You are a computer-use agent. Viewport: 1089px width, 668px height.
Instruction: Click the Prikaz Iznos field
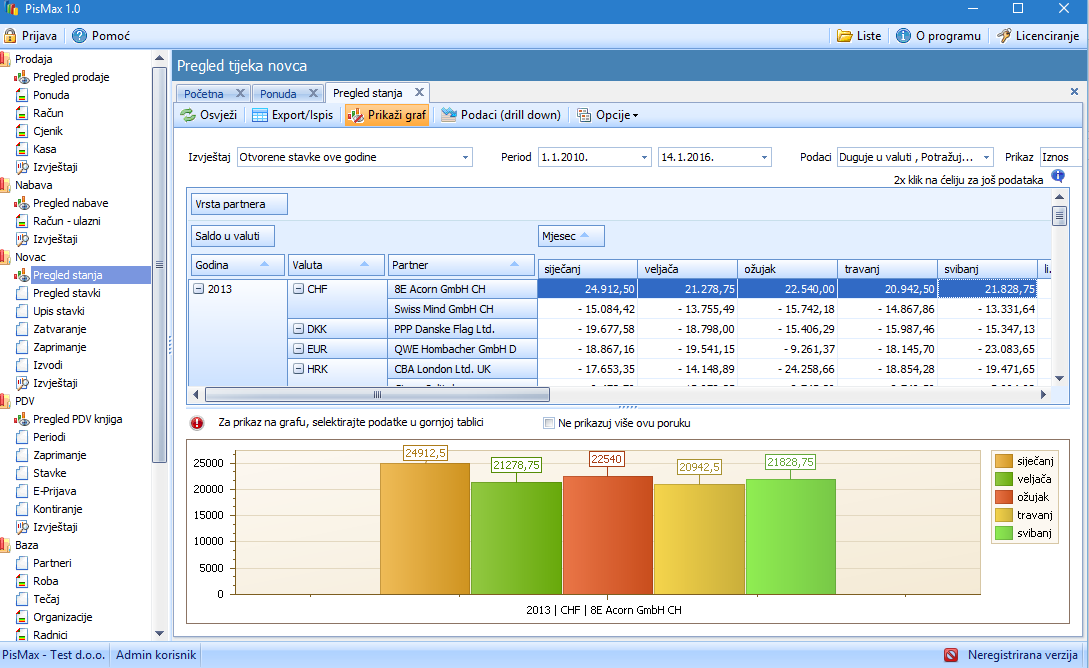[1061, 158]
